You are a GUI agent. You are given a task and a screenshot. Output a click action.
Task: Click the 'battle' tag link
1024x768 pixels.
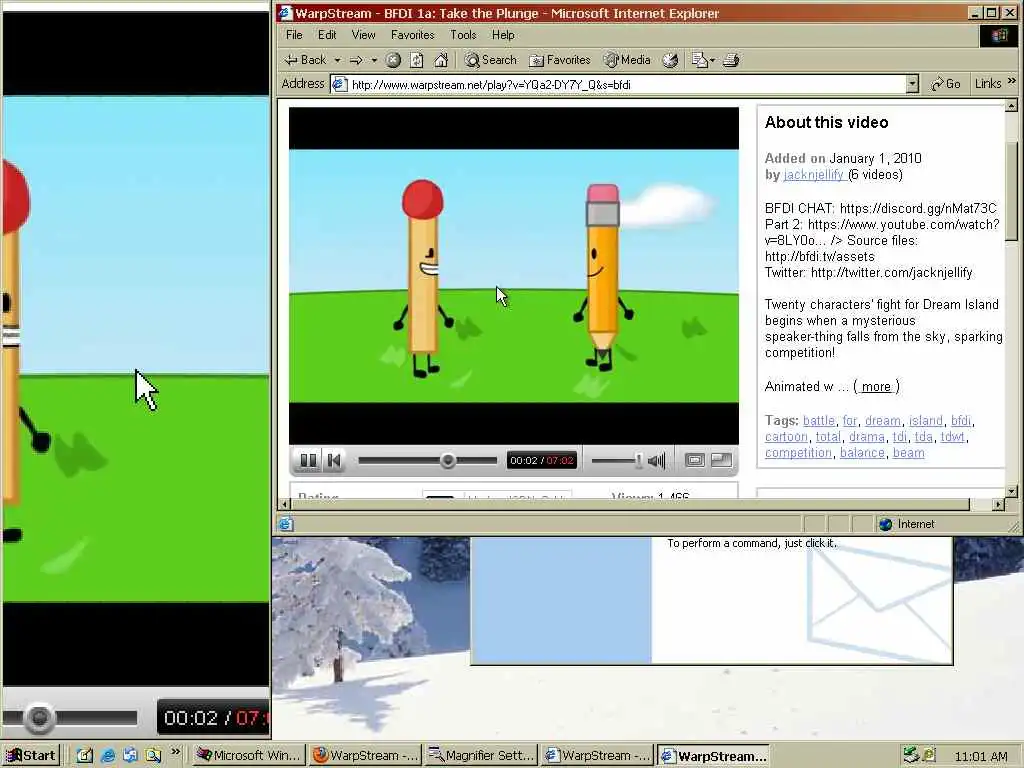(819, 421)
